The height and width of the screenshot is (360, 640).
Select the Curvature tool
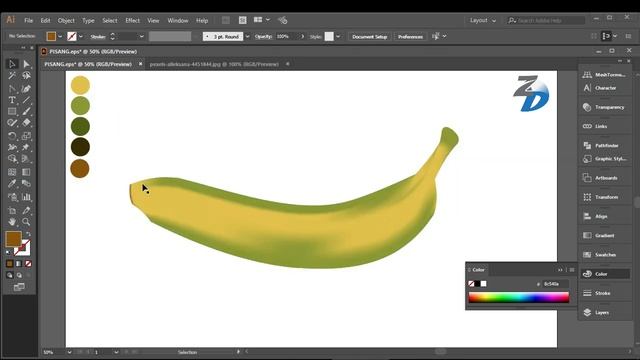27,89
